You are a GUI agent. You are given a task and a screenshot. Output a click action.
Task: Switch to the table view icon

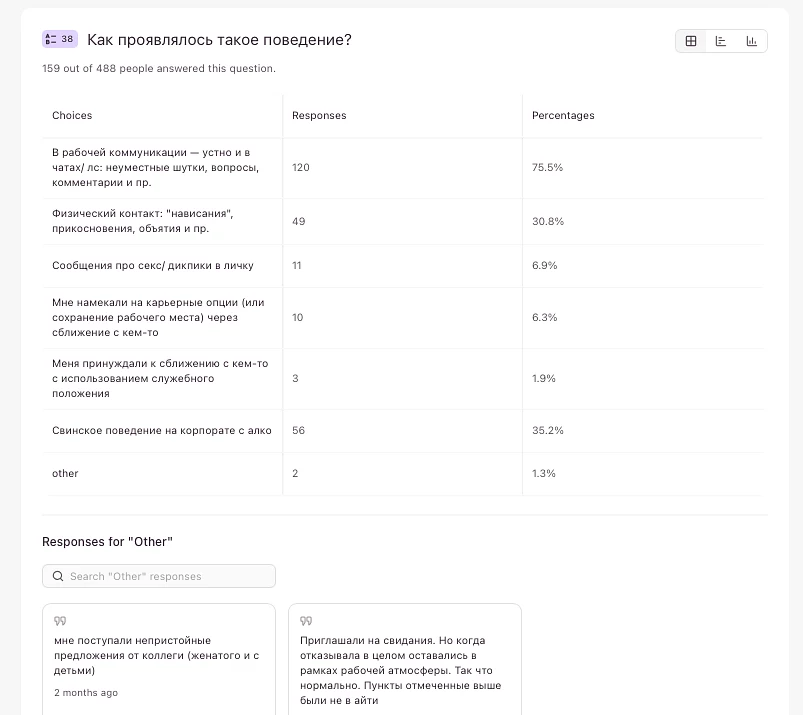point(691,41)
